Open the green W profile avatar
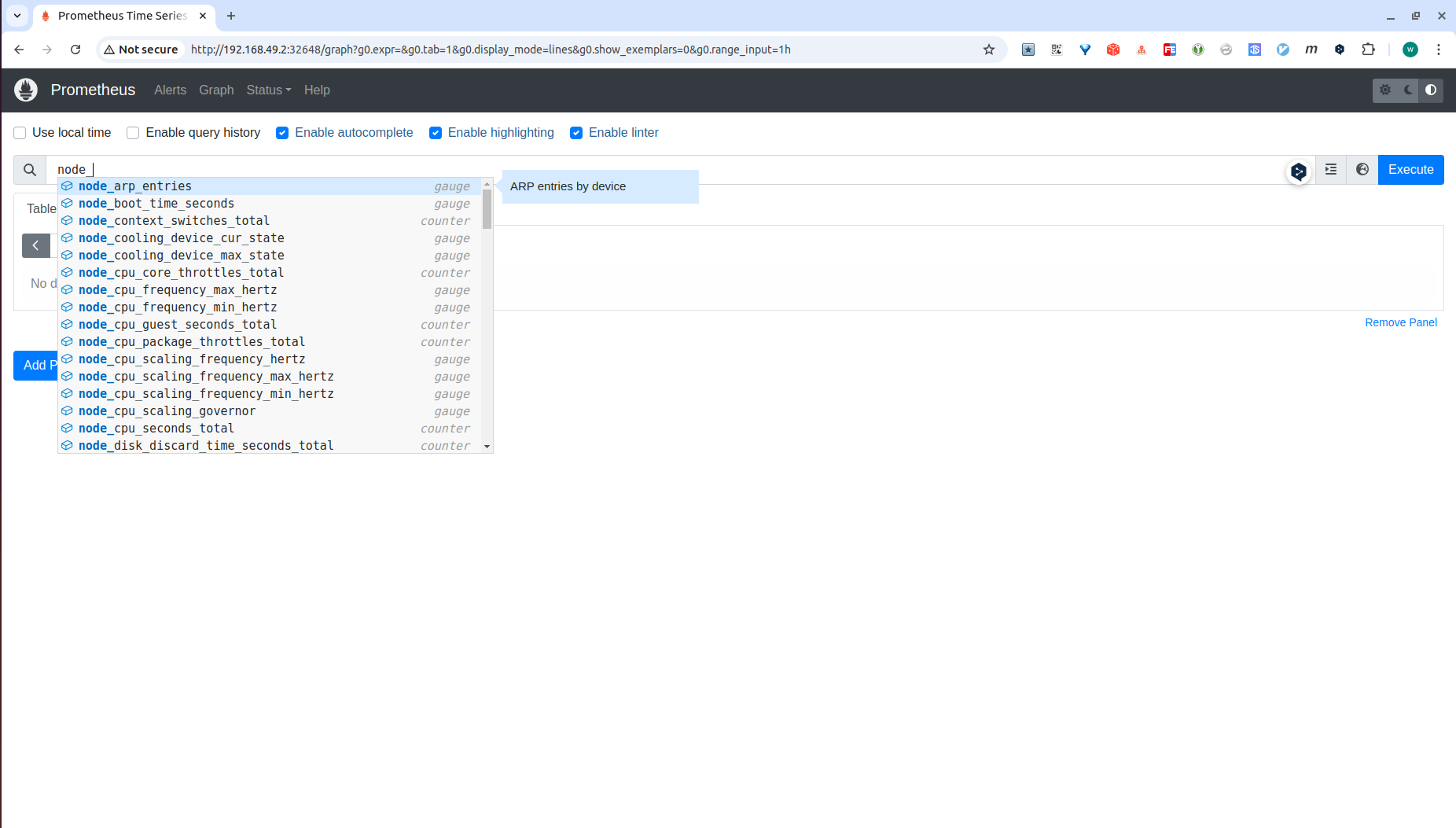The height and width of the screenshot is (828, 1456). [x=1410, y=50]
